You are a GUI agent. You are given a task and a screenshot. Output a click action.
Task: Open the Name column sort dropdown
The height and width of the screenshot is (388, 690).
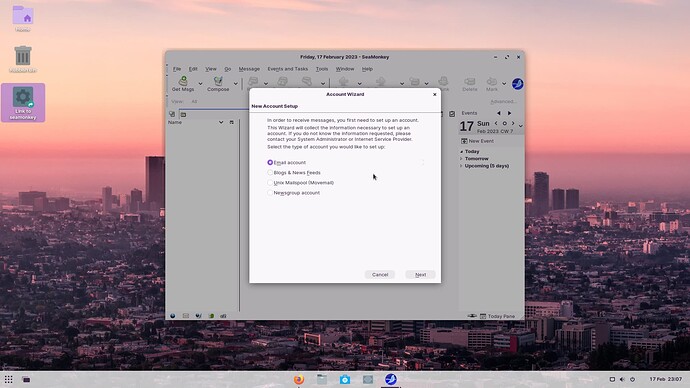click(x=221, y=122)
